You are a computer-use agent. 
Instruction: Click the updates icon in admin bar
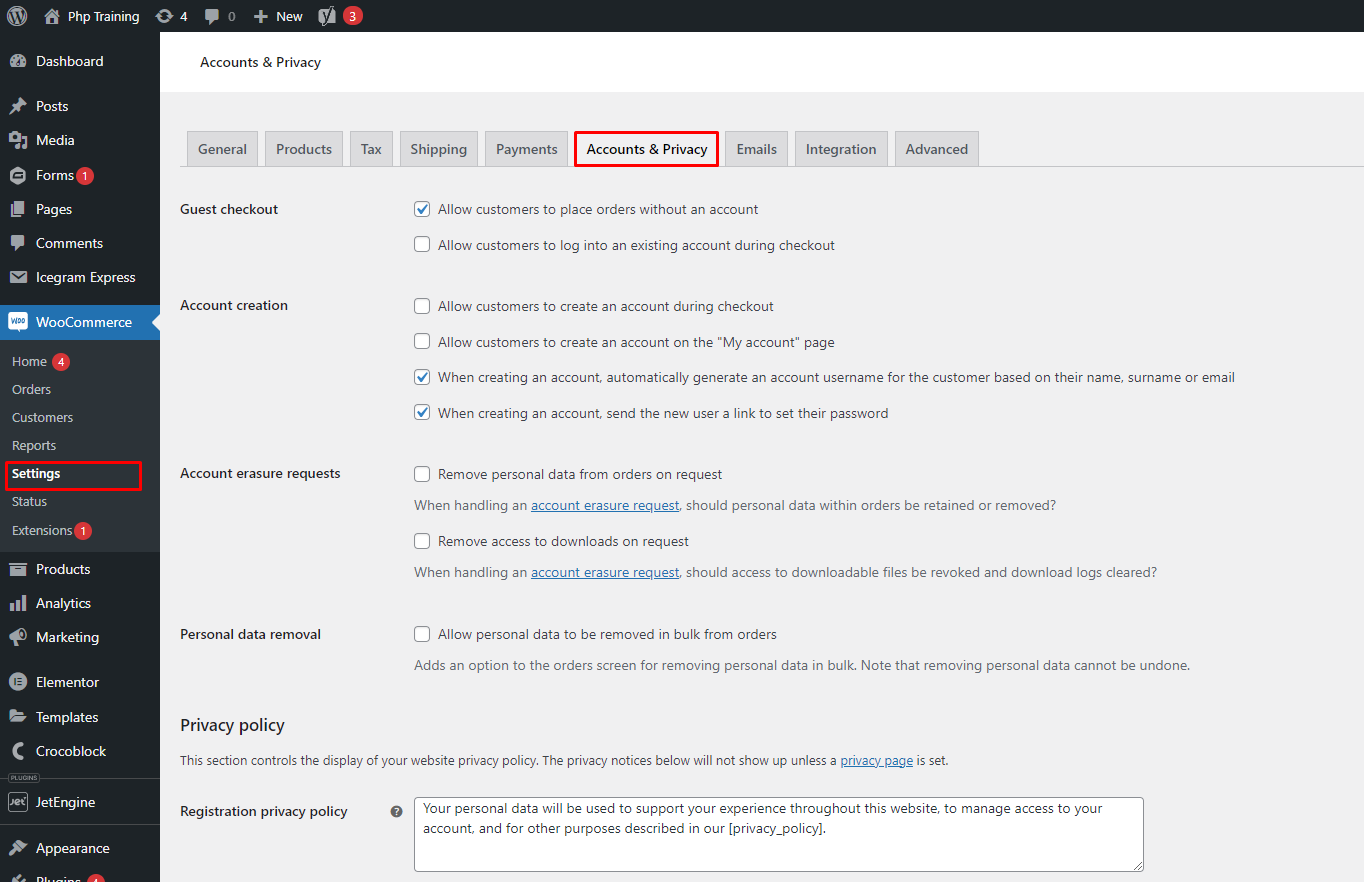[164, 16]
